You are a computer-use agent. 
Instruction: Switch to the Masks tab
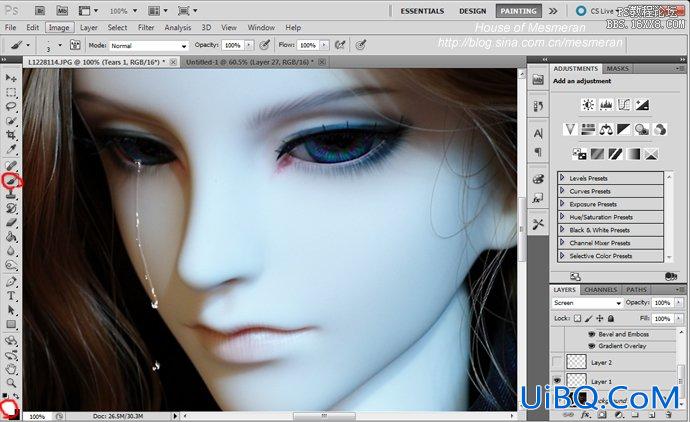tap(617, 69)
